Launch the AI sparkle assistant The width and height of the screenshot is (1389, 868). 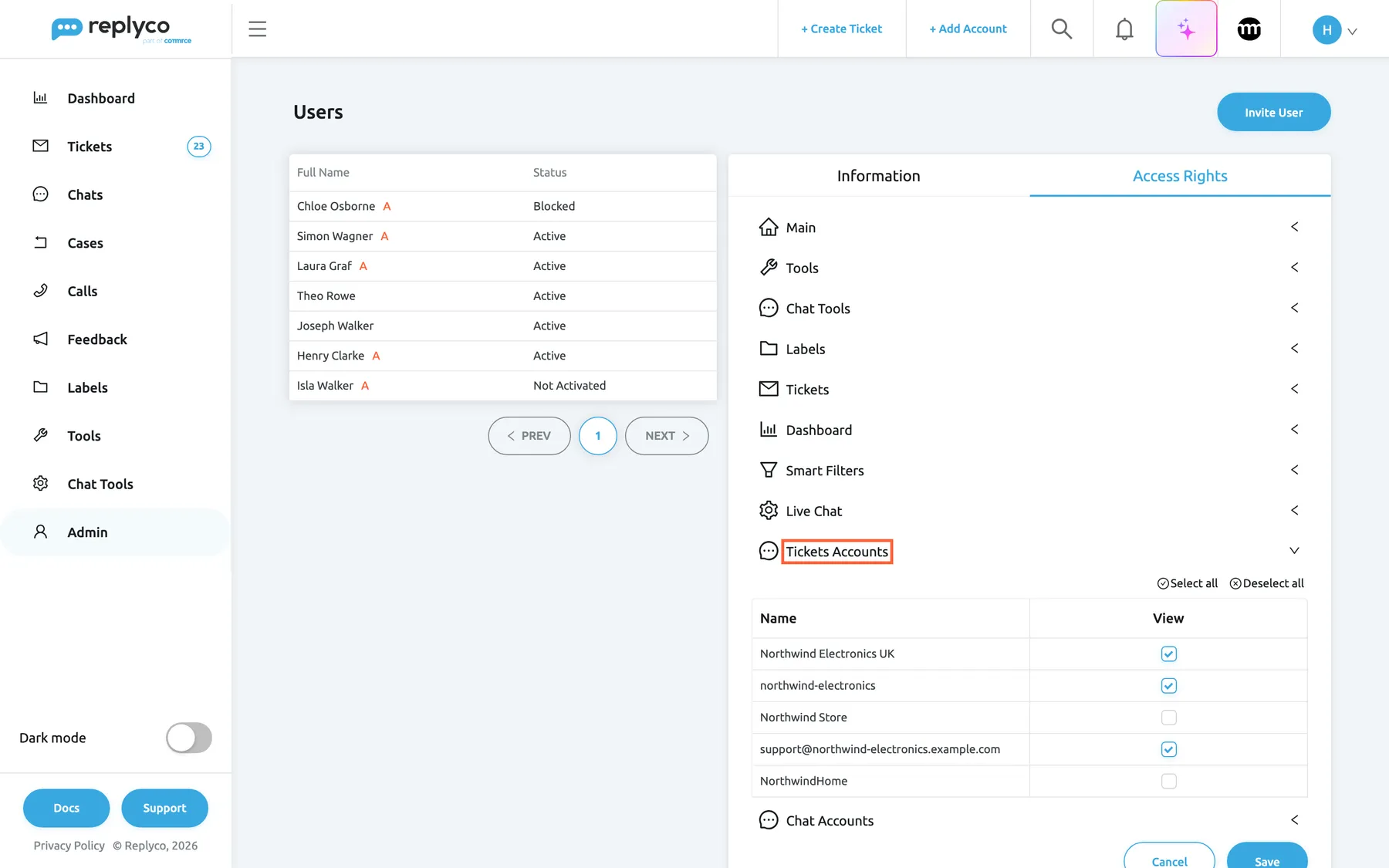coord(1186,29)
